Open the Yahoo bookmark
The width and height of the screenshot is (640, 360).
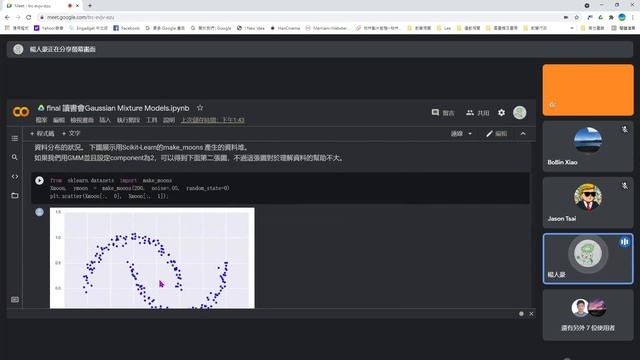coord(49,28)
